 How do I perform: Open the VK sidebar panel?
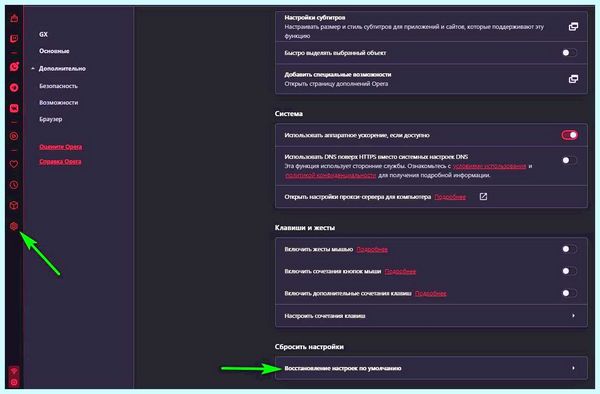[14, 108]
